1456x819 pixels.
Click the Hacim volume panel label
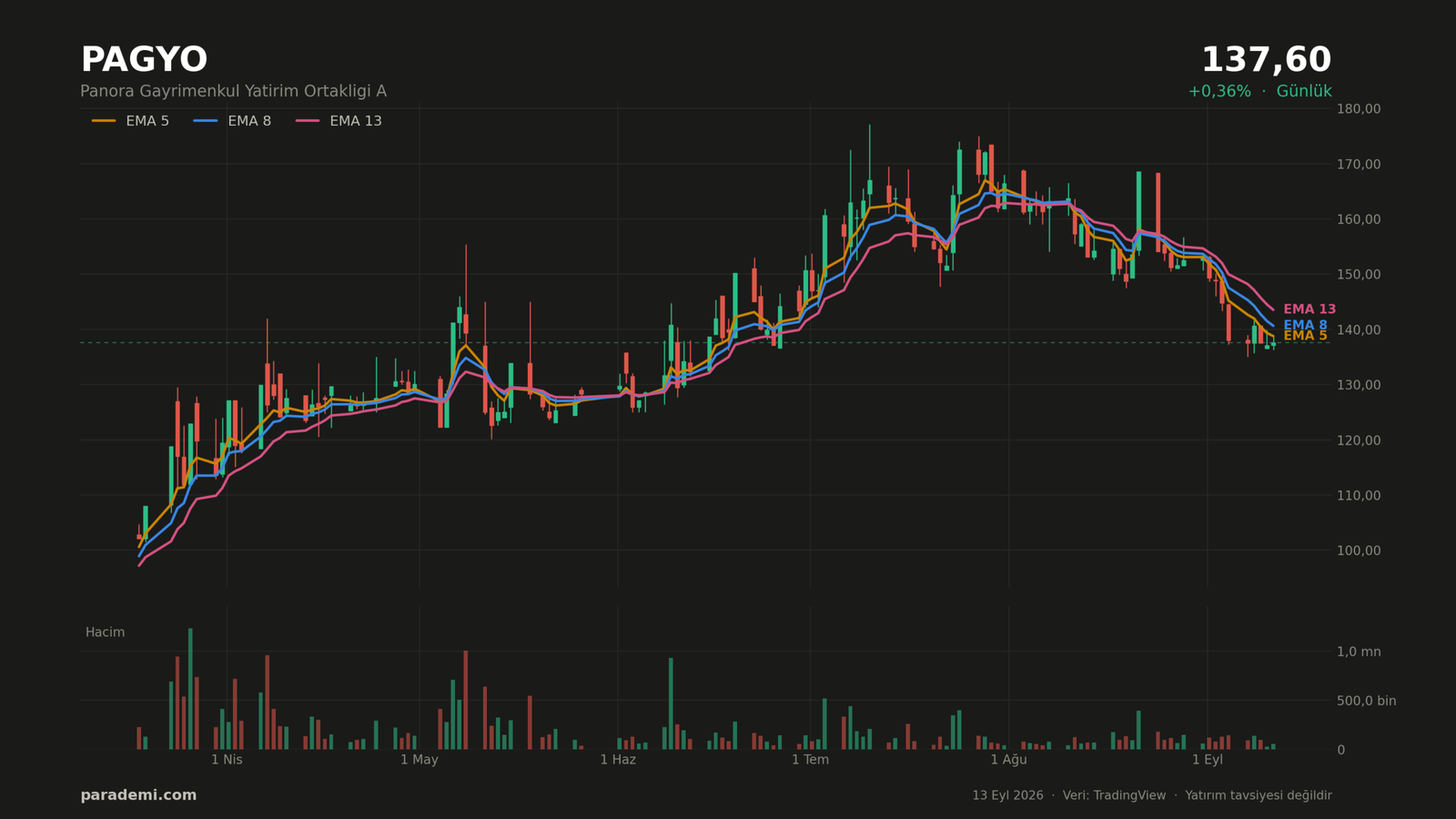[106, 632]
